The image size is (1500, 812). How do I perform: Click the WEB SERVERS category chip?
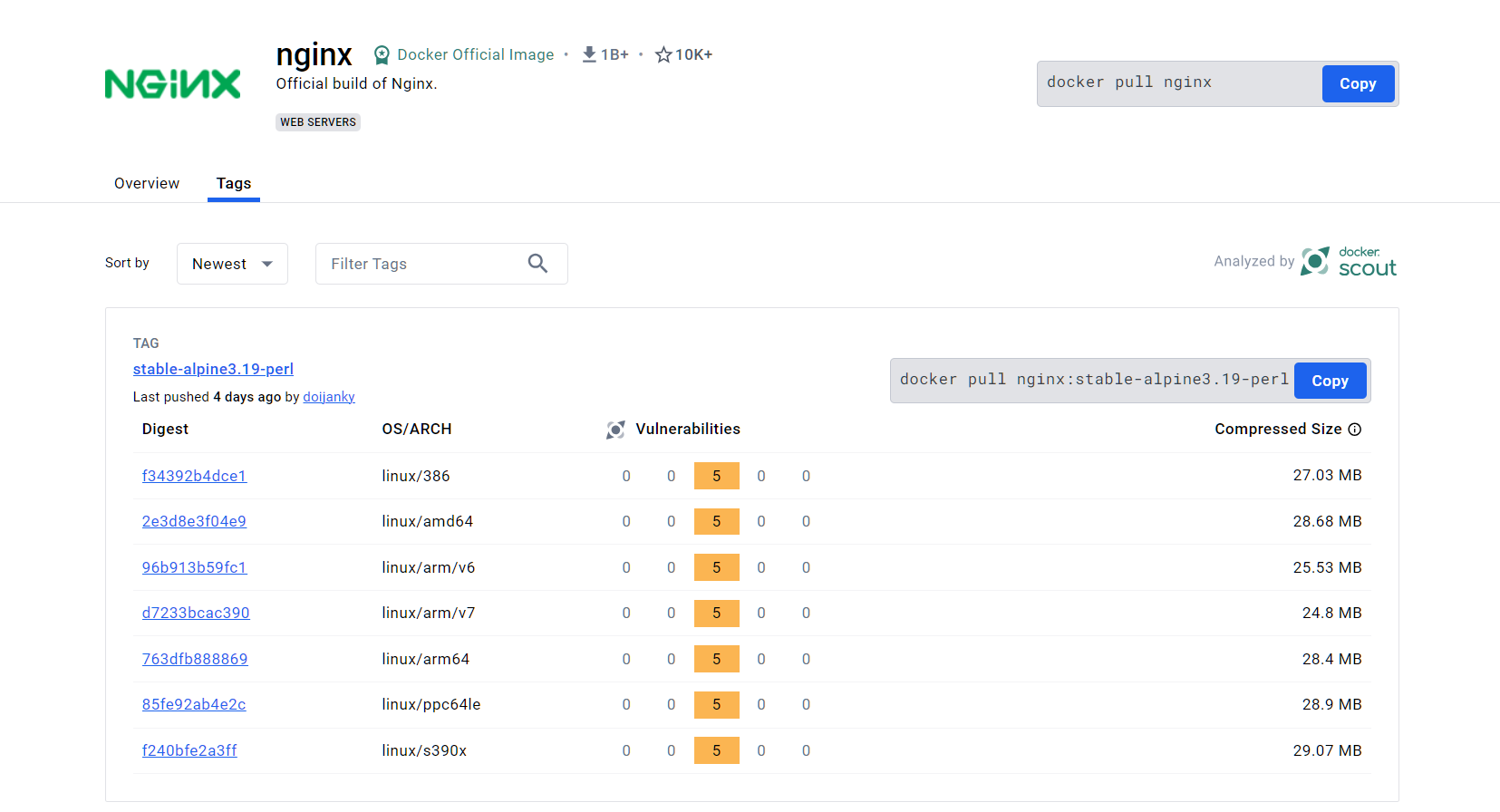click(x=318, y=122)
